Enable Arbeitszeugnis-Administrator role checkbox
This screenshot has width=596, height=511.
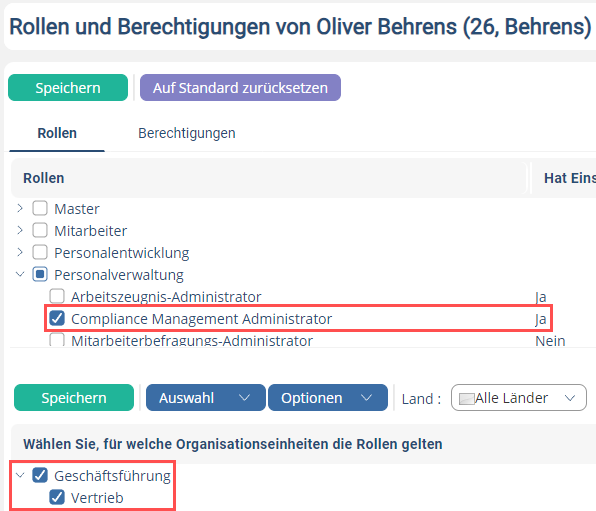coord(57,296)
